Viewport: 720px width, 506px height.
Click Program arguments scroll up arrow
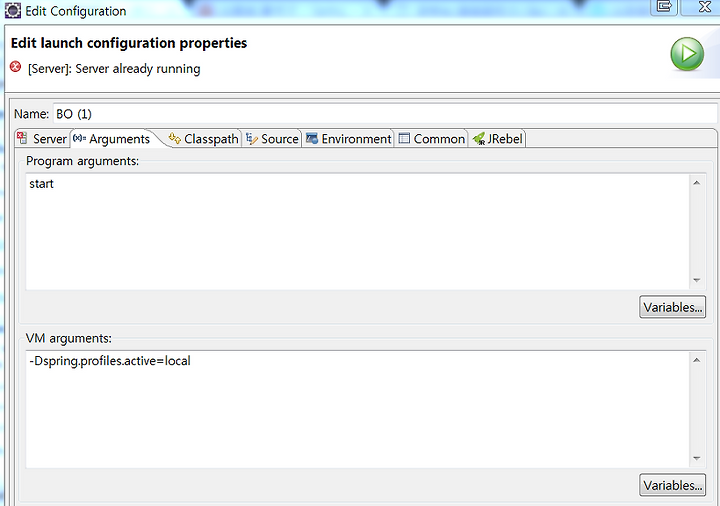(697, 183)
